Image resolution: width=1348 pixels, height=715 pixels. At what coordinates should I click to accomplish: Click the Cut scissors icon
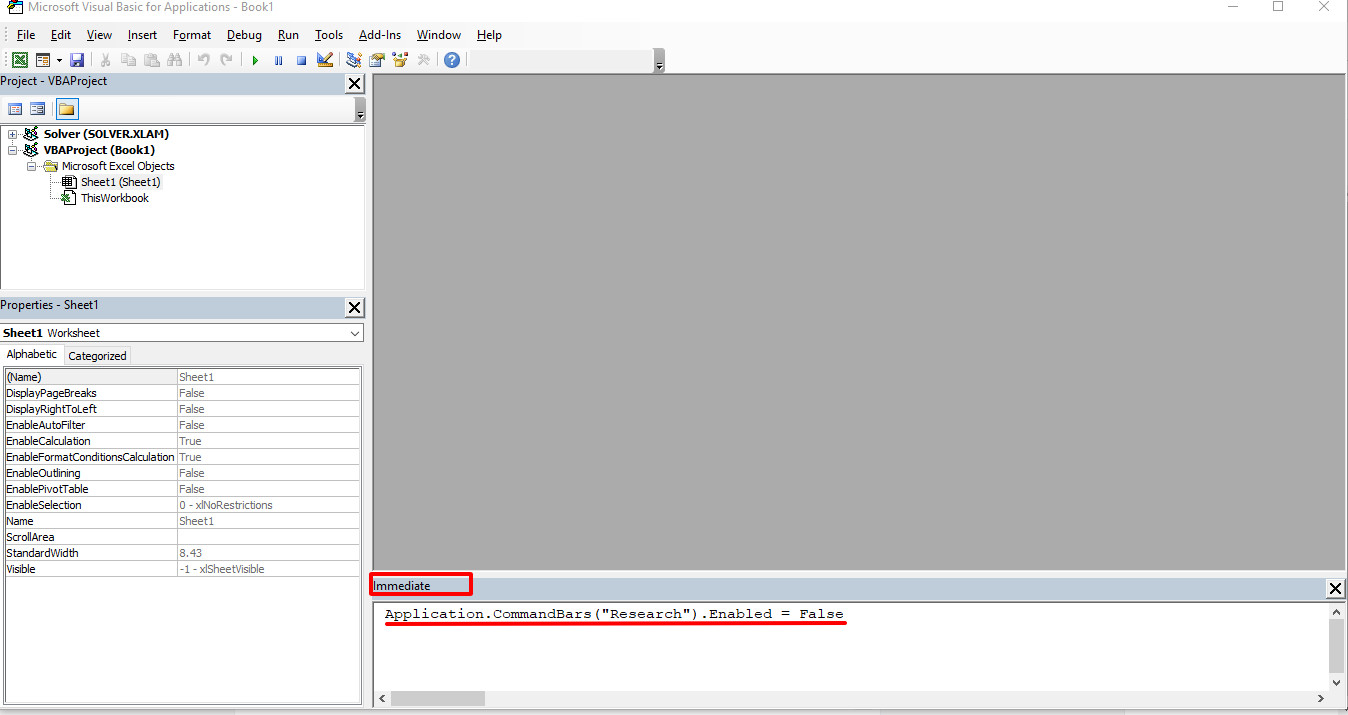pos(105,60)
